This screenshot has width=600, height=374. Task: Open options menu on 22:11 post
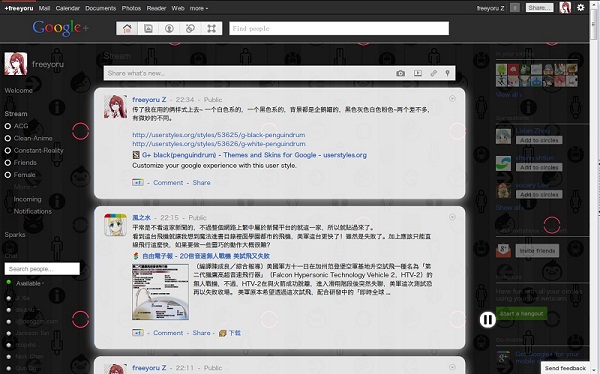click(452, 367)
